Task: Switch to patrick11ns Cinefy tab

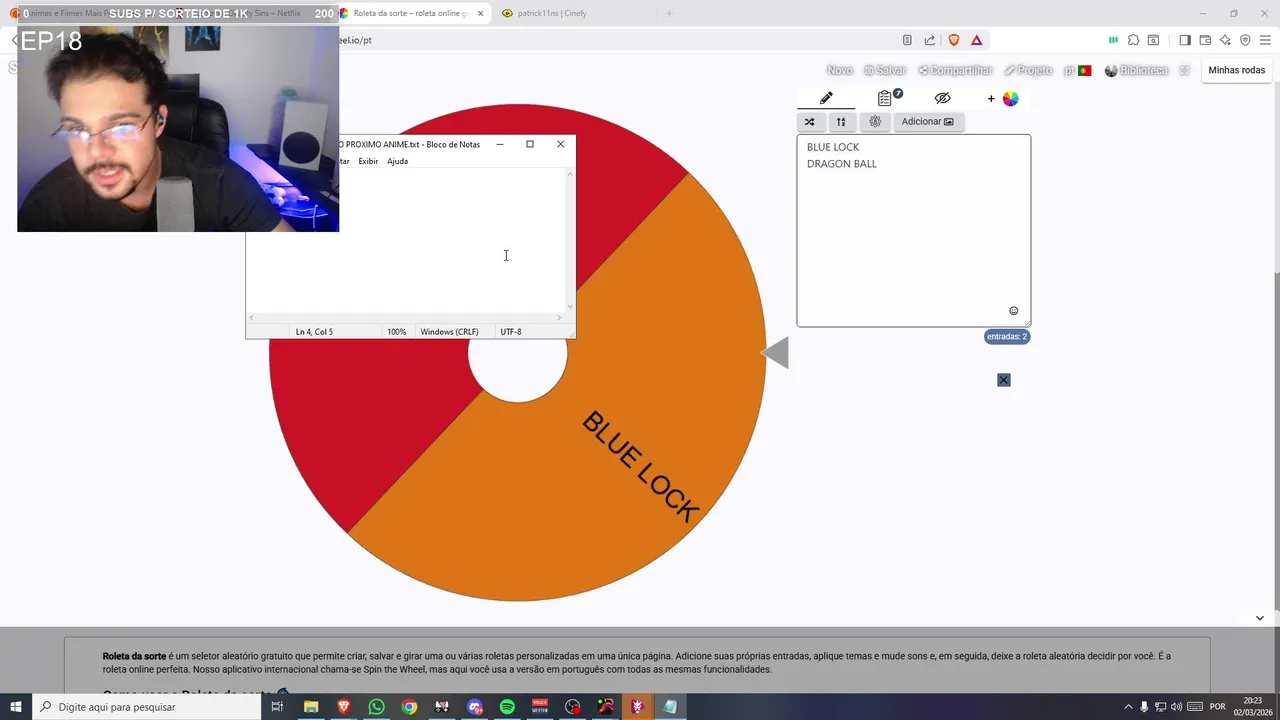Action: (568, 13)
